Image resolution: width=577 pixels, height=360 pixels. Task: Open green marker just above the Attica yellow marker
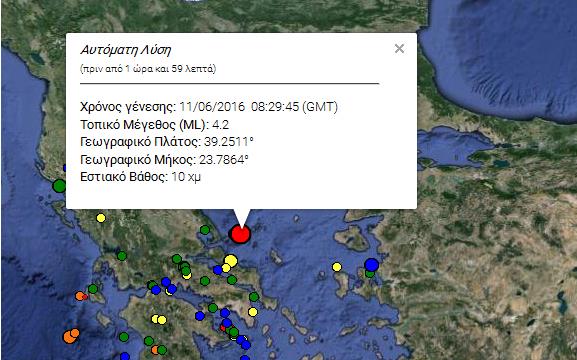coord(254,297)
